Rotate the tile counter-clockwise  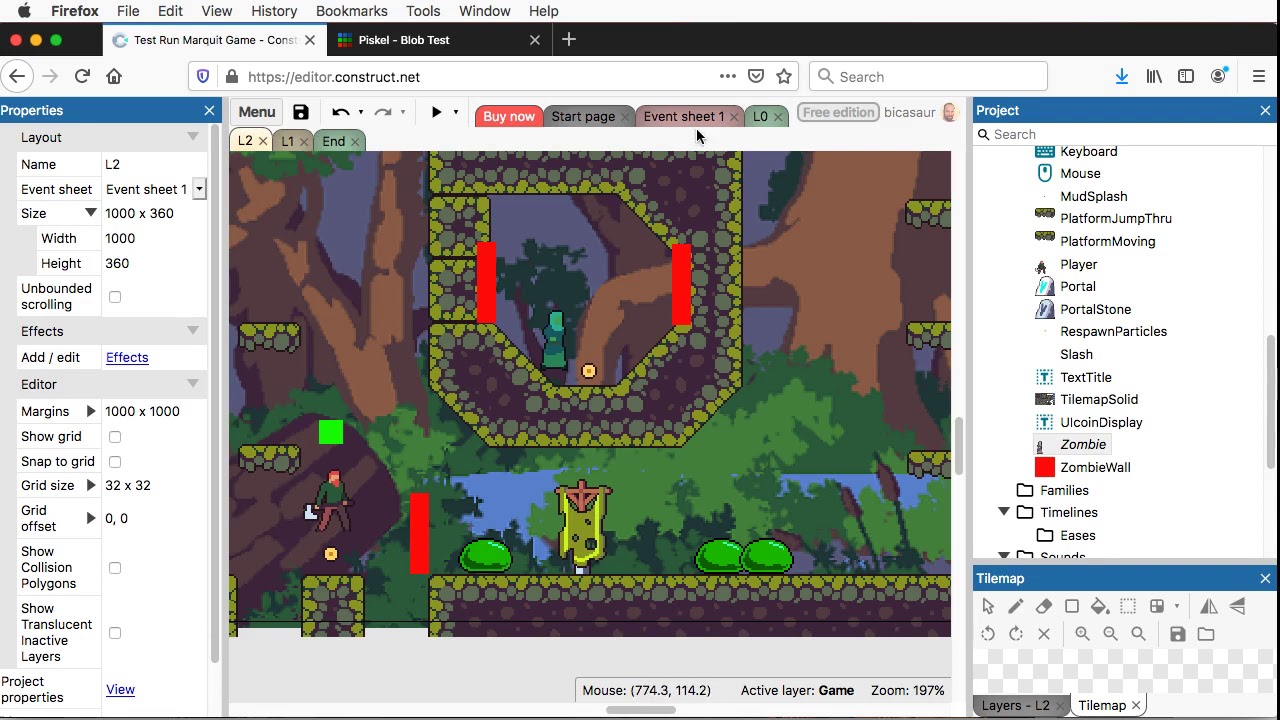988,634
